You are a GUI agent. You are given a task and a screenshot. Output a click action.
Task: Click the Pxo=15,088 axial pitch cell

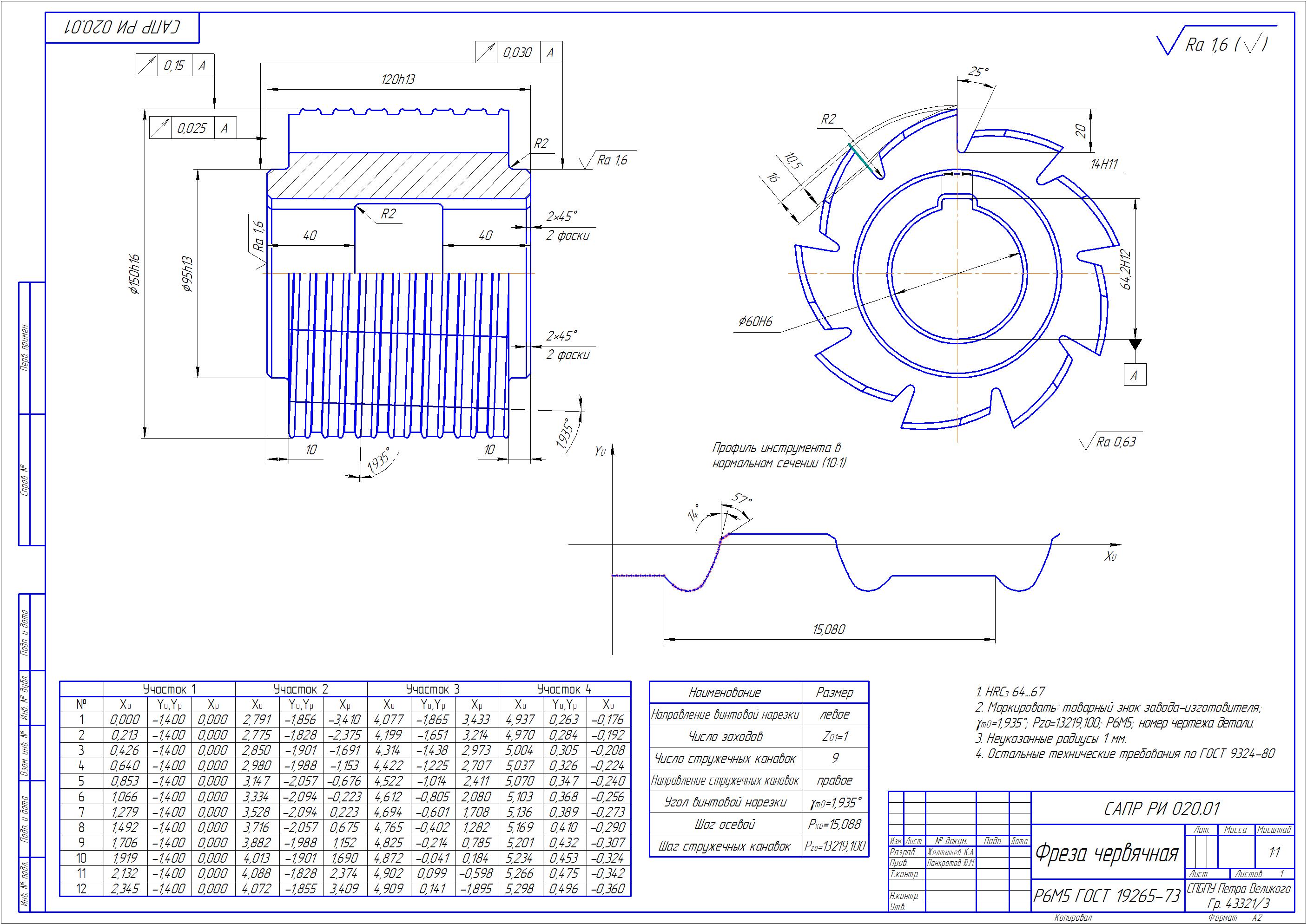(834, 825)
